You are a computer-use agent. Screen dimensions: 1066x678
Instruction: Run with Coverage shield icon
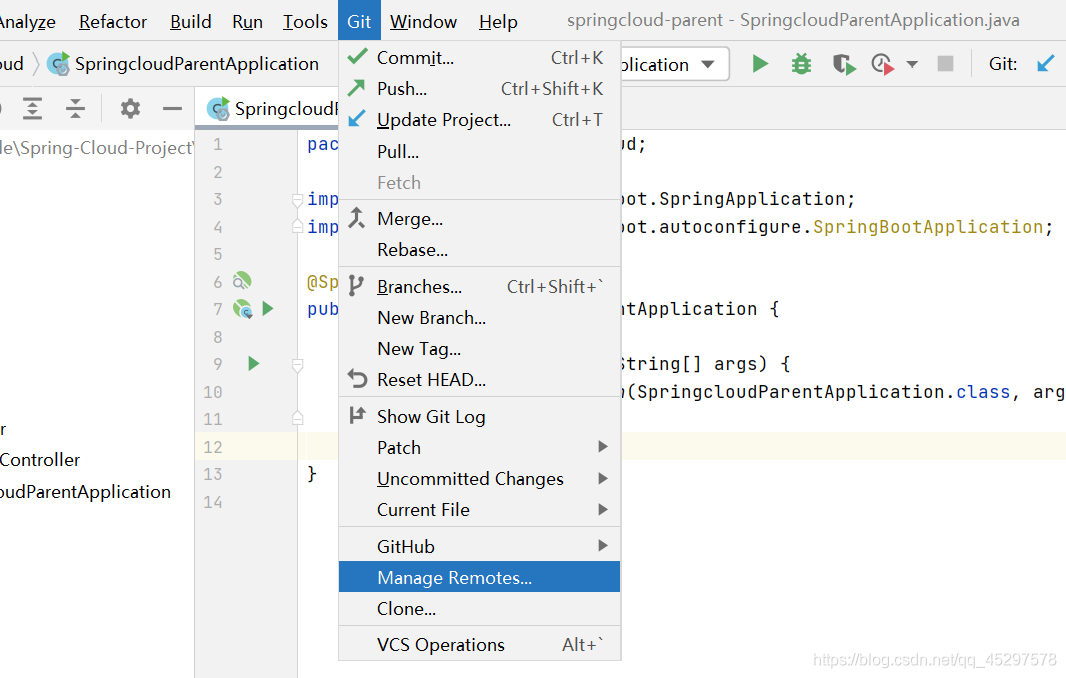coord(844,64)
